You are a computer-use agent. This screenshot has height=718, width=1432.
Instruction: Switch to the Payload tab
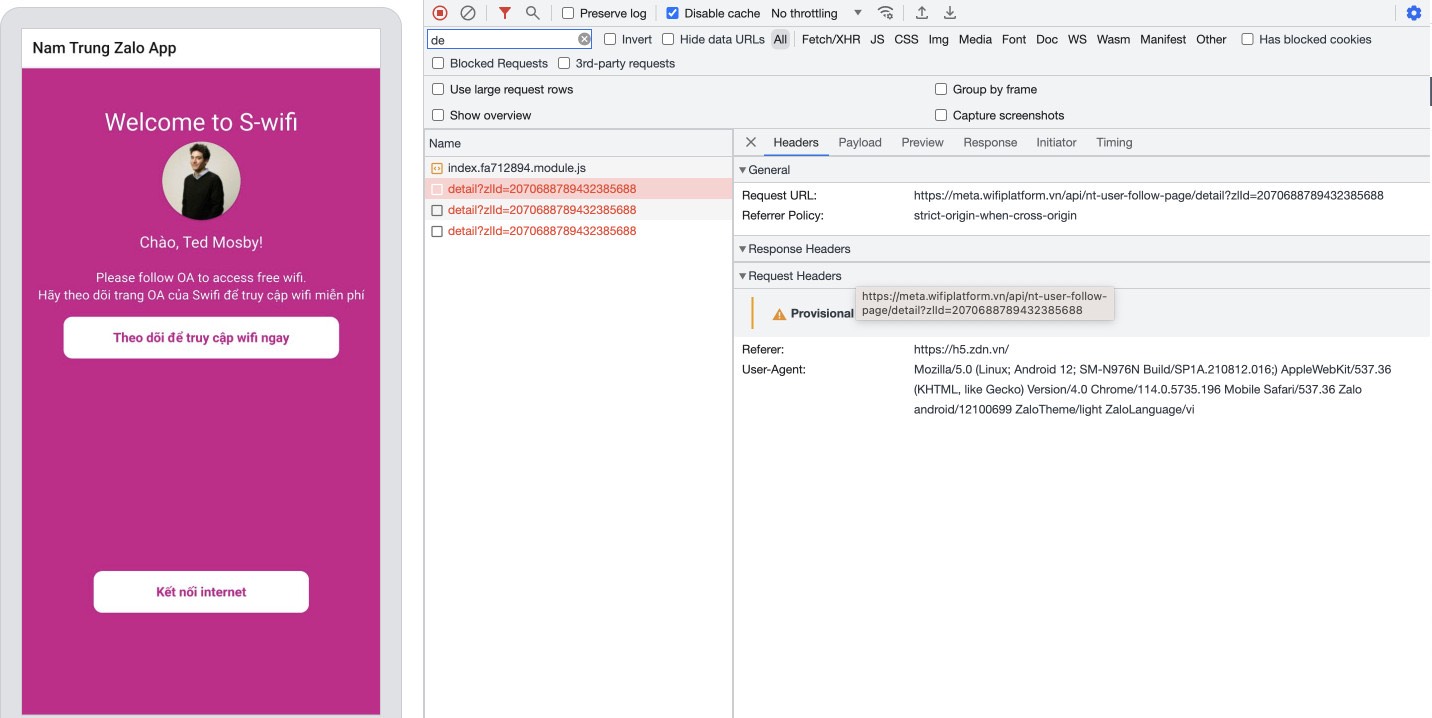860,142
